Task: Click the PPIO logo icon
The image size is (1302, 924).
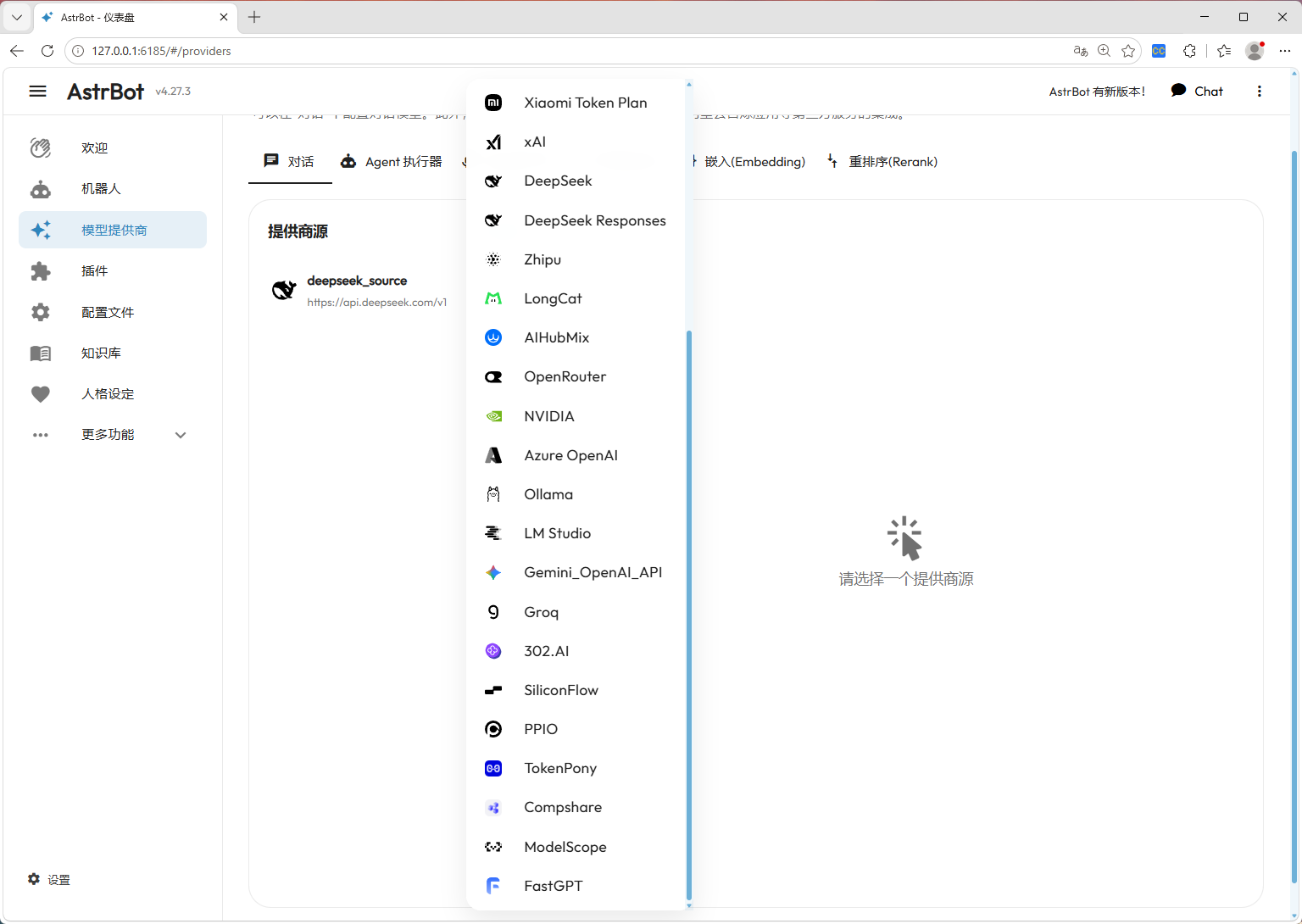Action: click(x=493, y=729)
